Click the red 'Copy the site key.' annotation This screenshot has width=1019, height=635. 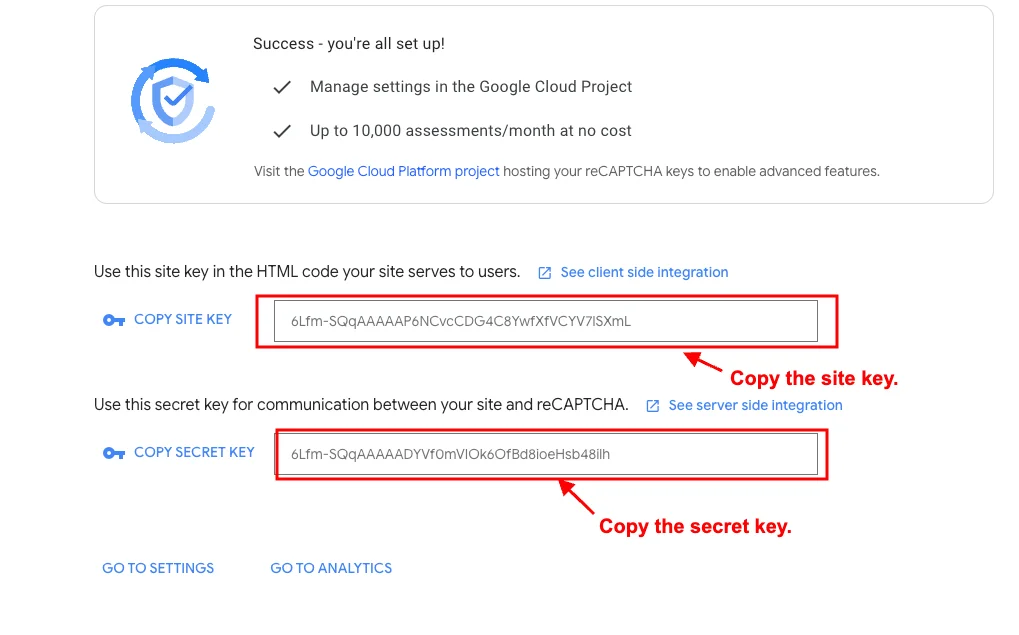814,379
